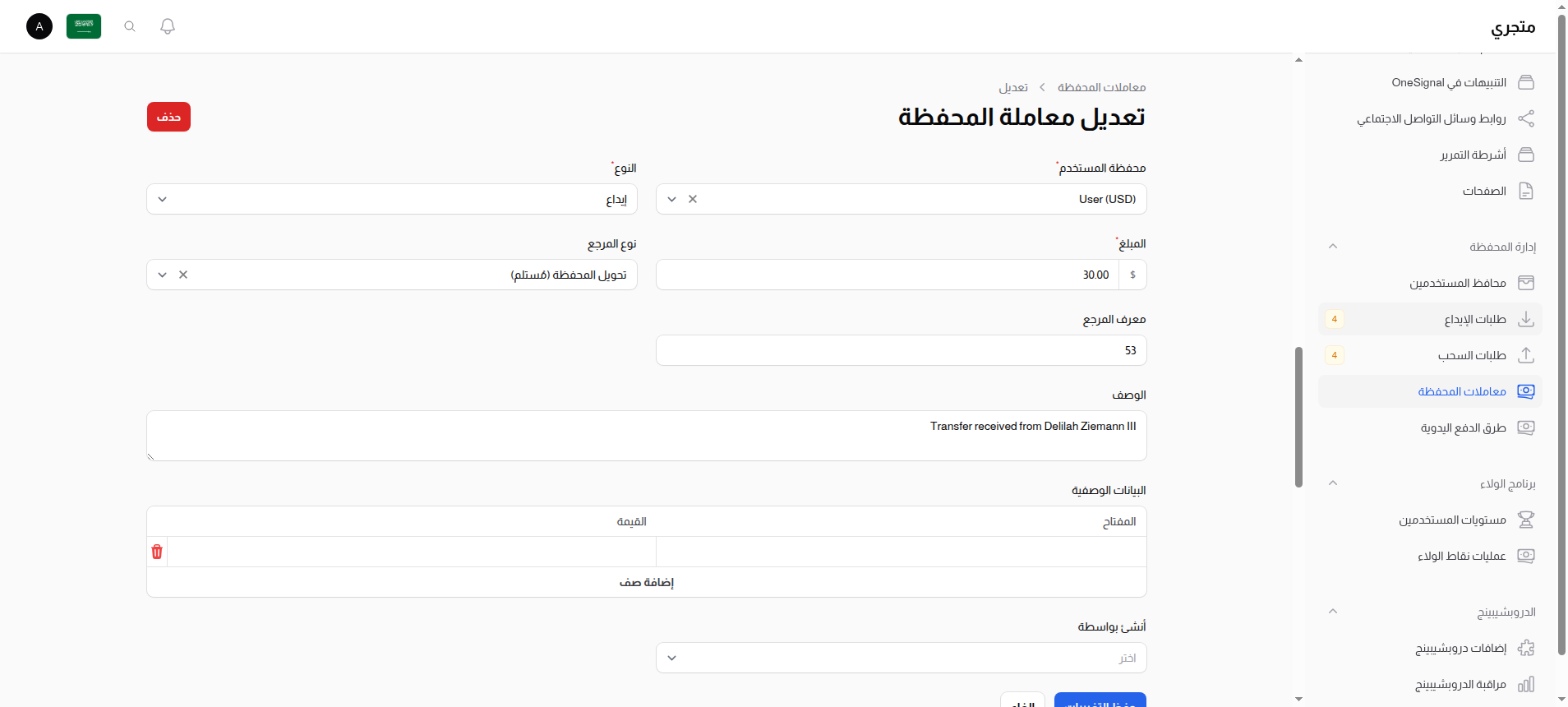1568x707 pixels.
Task: Click the blue save changes button
Action: click(x=1100, y=700)
